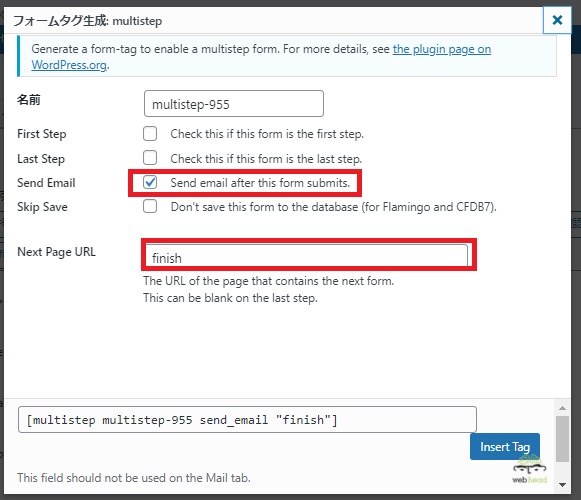Click the dialog title 'フォームタグ生成: multistep'

pyautogui.click(x=87, y=21)
